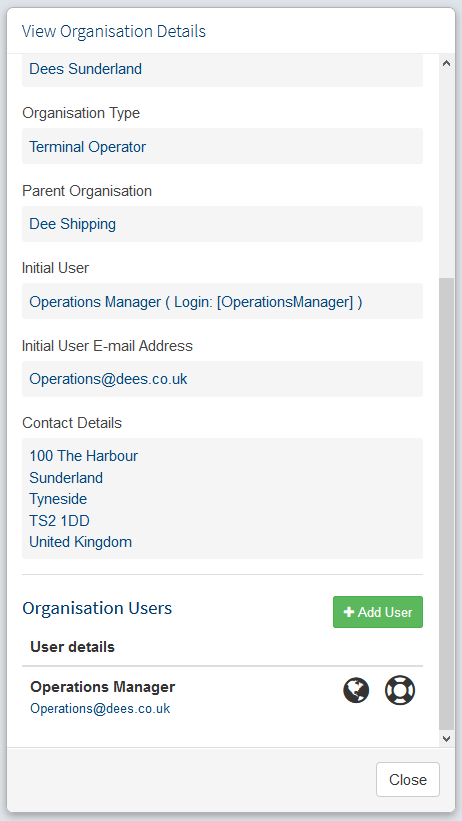The image size is (462, 821).
Task: Select the Operations Manager user name
Action: click(103, 687)
